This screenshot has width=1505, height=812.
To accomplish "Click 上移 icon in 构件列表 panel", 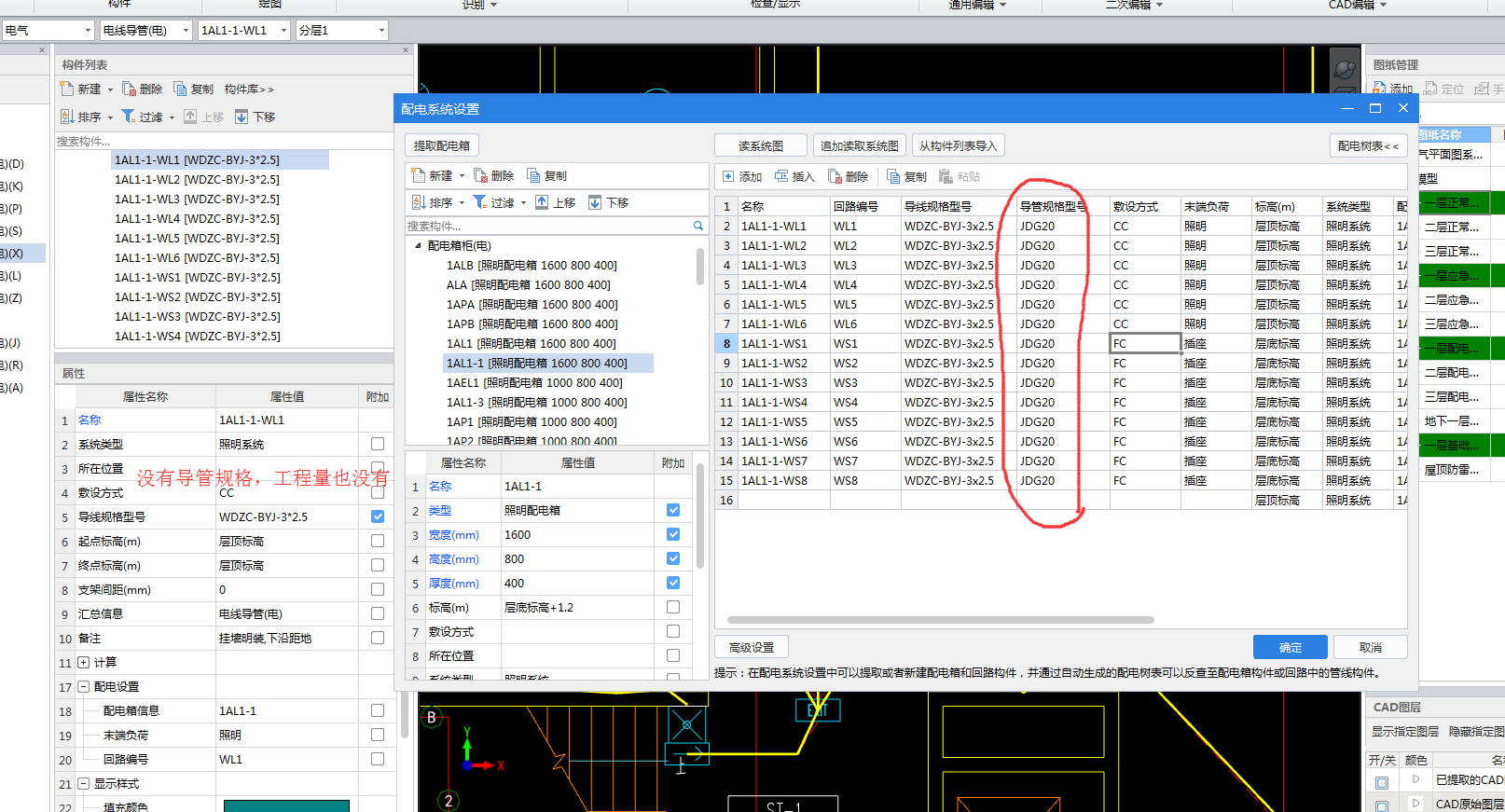I will (190, 117).
